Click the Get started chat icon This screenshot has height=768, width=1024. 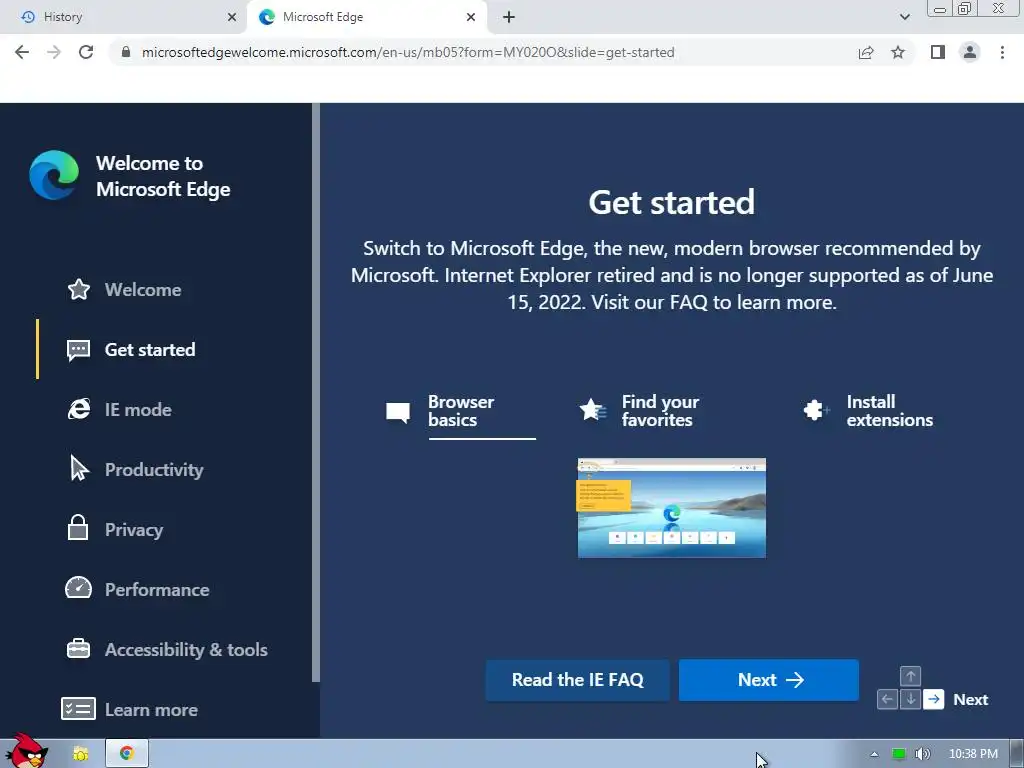tap(78, 350)
